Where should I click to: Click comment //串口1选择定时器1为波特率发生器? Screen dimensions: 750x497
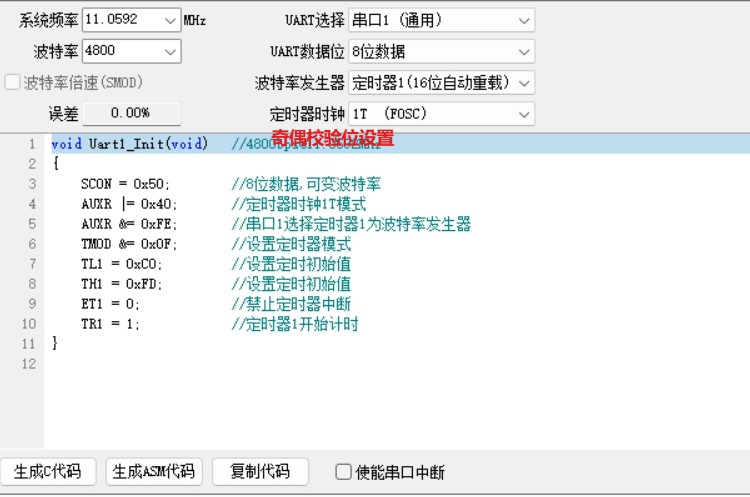coord(351,224)
